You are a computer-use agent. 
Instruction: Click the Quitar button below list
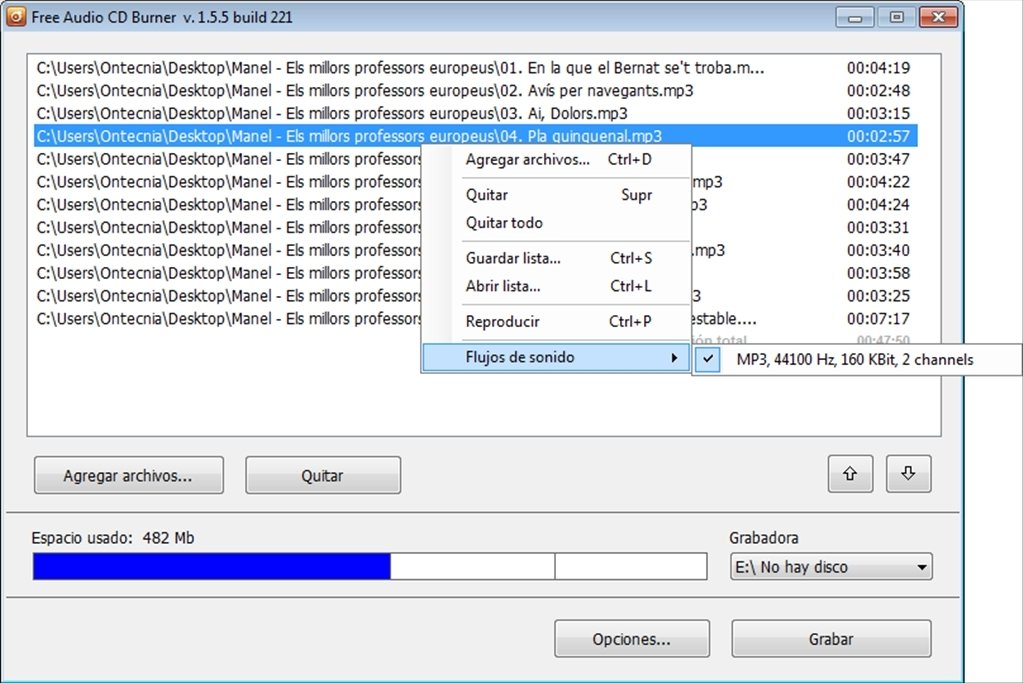[323, 476]
